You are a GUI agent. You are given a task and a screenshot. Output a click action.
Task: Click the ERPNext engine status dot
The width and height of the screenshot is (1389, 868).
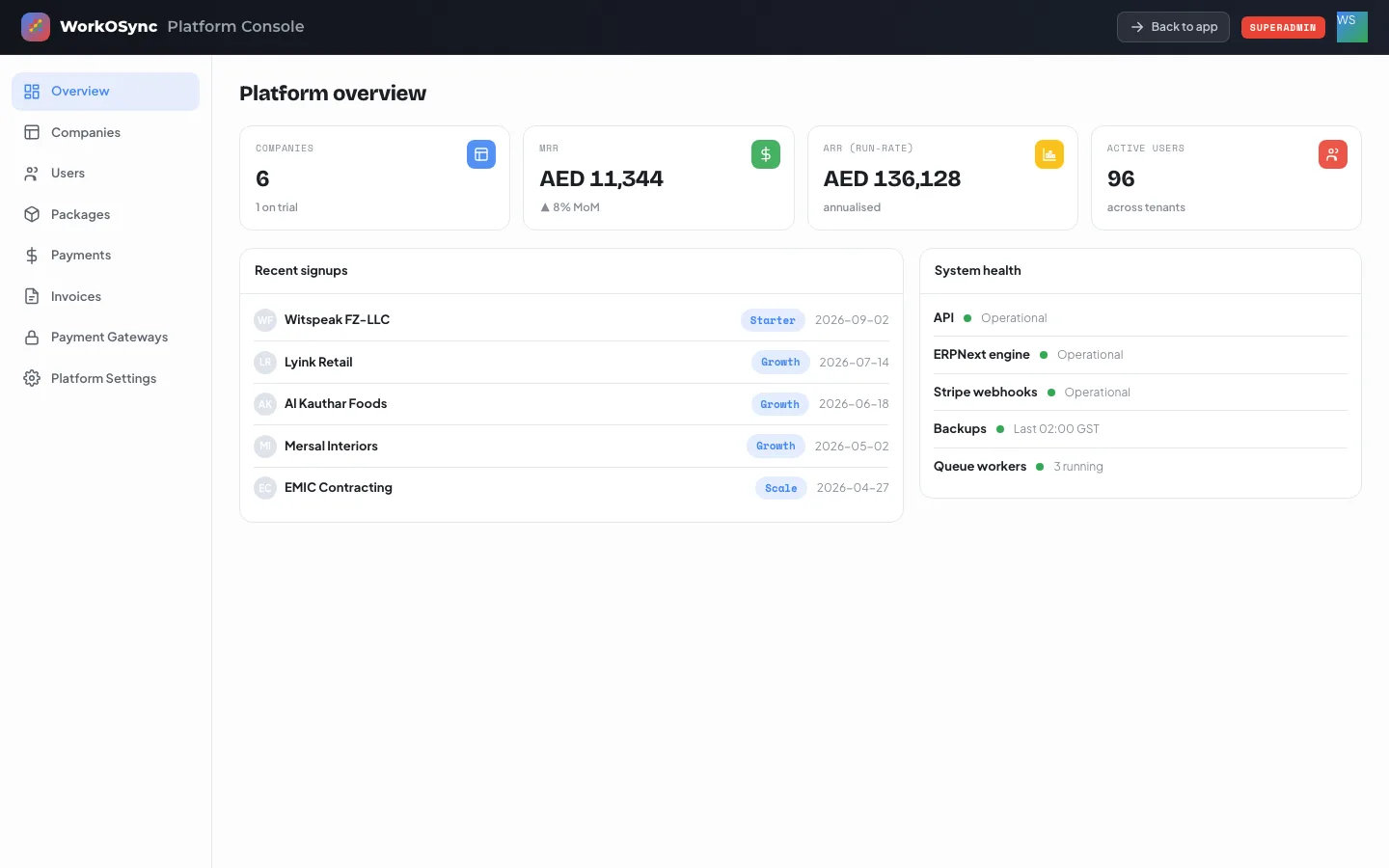(x=1044, y=355)
